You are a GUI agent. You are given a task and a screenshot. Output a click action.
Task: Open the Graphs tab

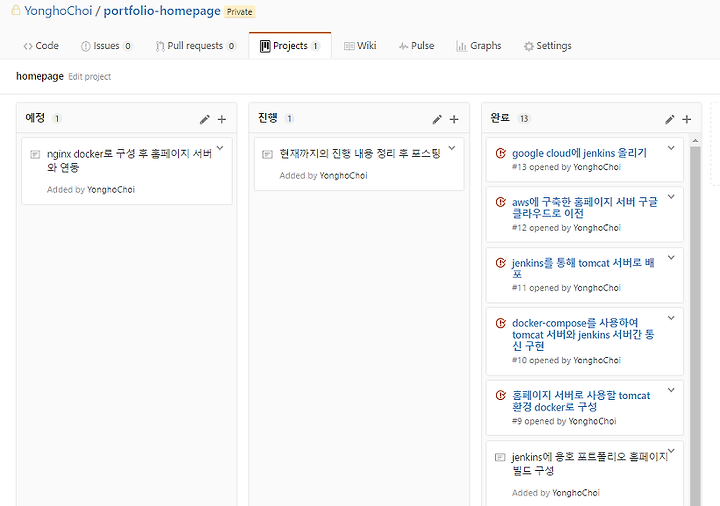tap(479, 46)
